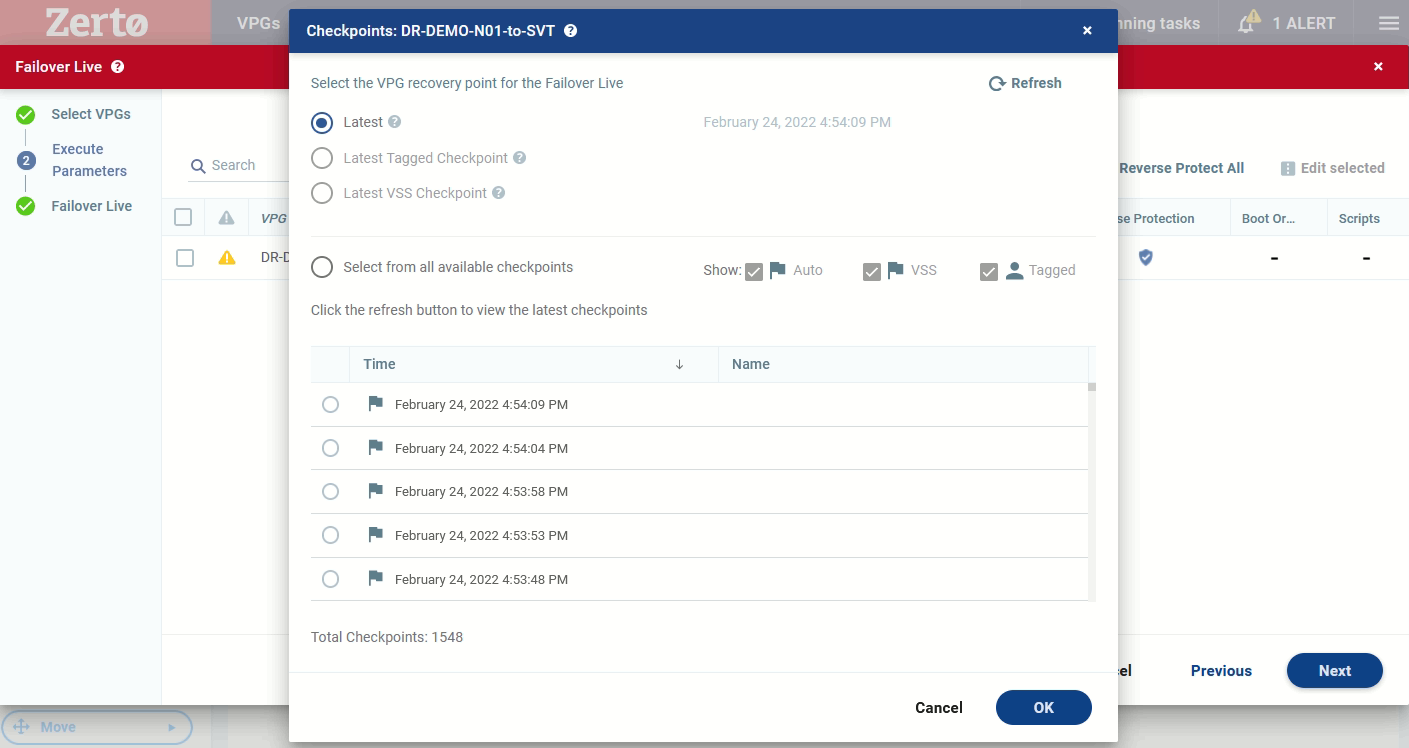Click the step 2 number circle
The height and width of the screenshot is (748, 1409).
(x=26, y=160)
